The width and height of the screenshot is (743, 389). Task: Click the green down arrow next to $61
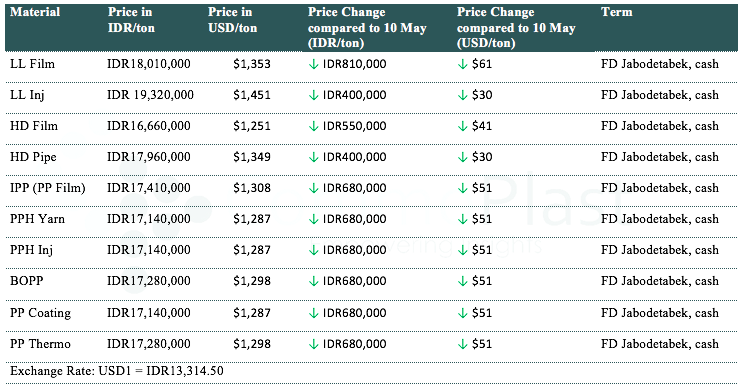[x=462, y=64]
